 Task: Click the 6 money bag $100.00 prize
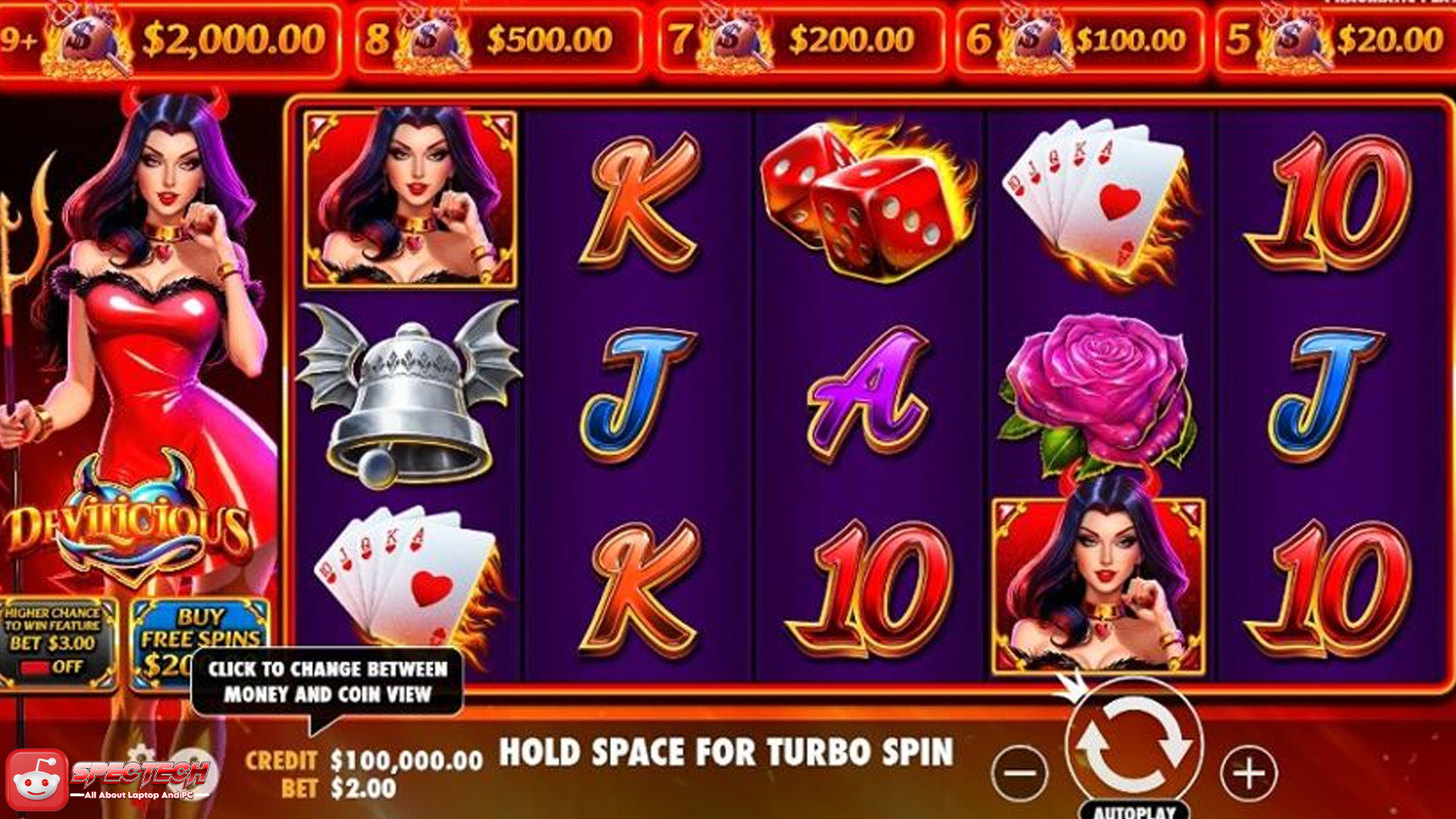pos(1080,39)
